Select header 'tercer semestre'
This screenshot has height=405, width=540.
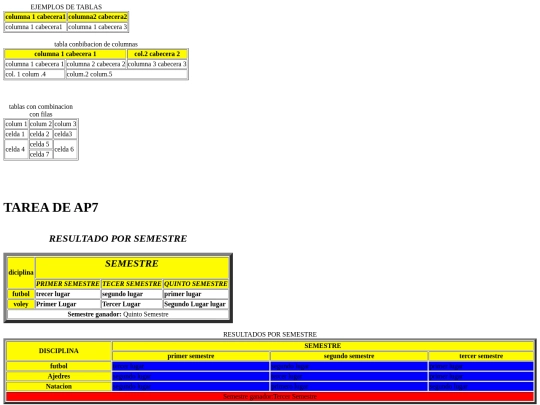pos(481,356)
